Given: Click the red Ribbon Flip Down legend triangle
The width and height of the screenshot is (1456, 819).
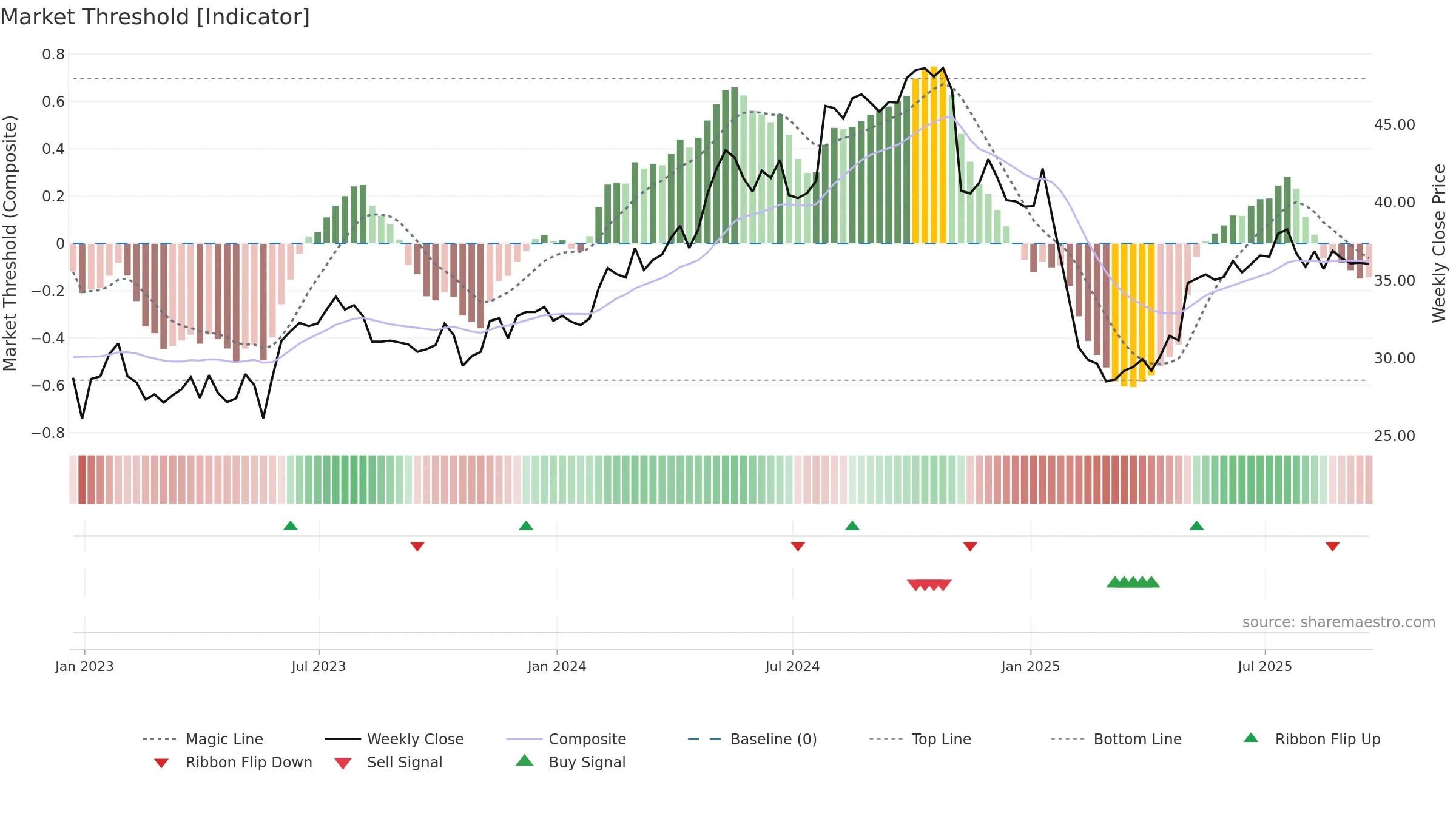Looking at the screenshot, I should tap(161, 763).
